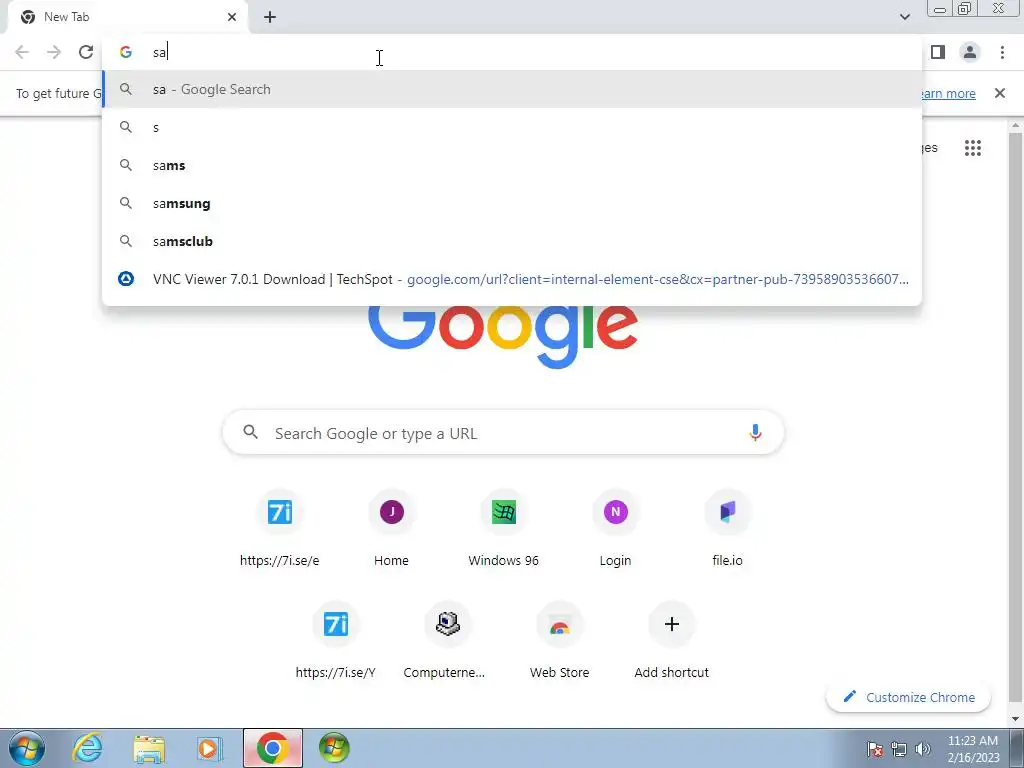
Task: Open the Home shortcut tile
Action: point(391,530)
